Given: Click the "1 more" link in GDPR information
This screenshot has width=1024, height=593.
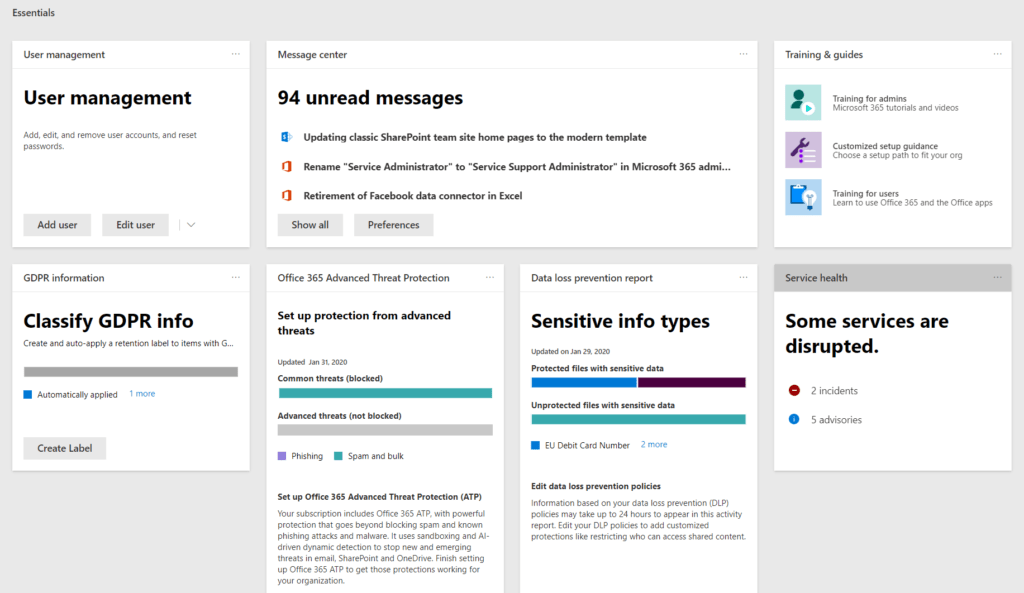Looking at the screenshot, I should [x=142, y=394].
